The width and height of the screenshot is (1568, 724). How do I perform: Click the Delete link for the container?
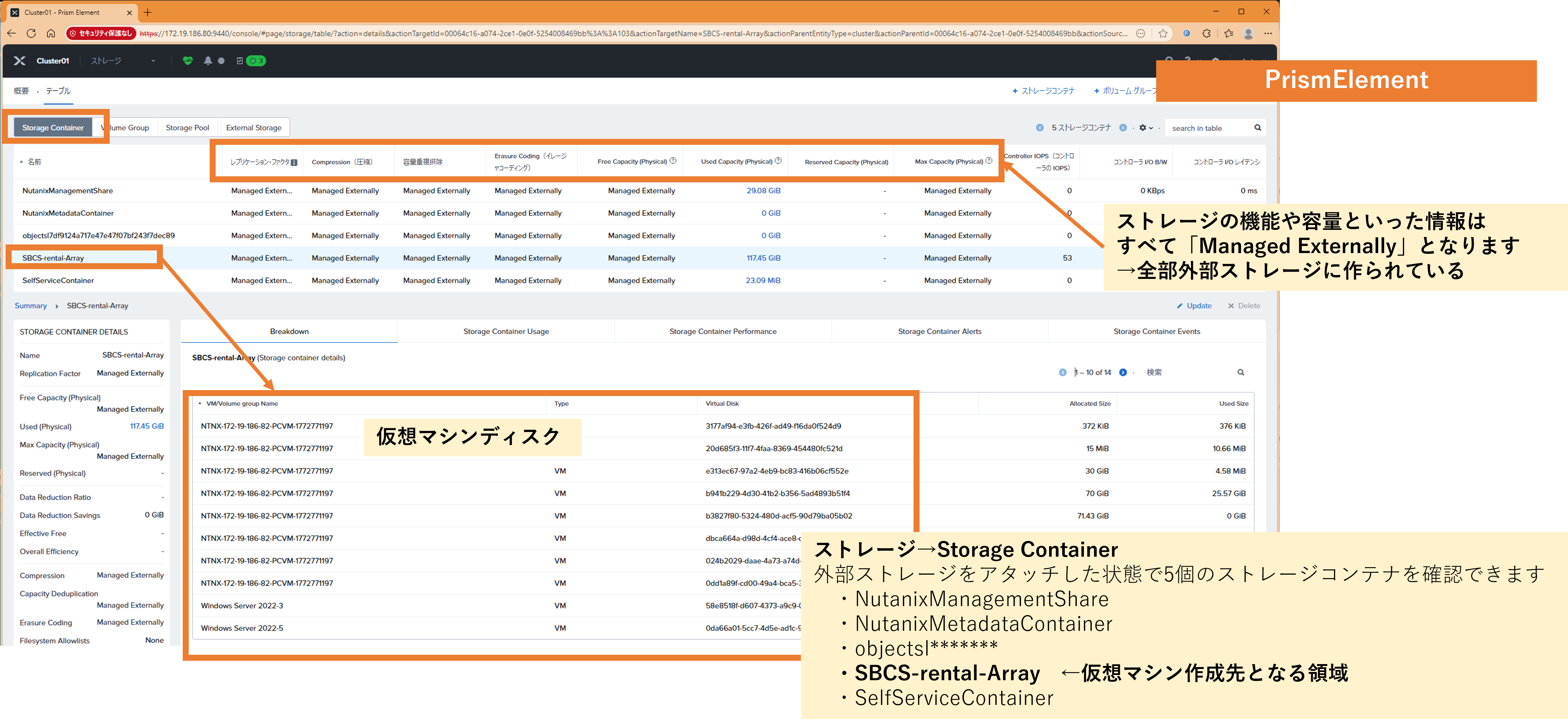point(1244,306)
